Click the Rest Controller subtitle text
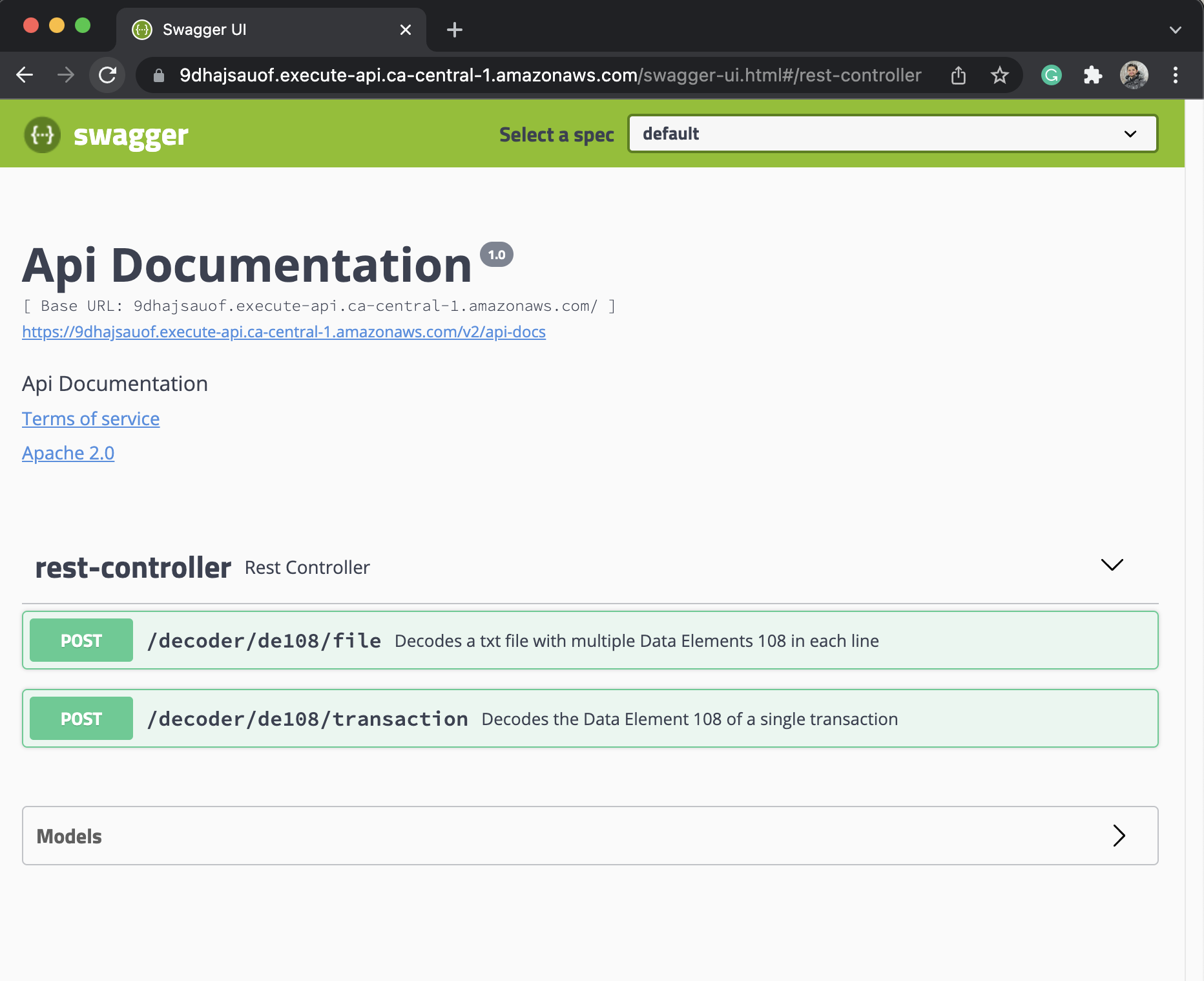 [307, 567]
